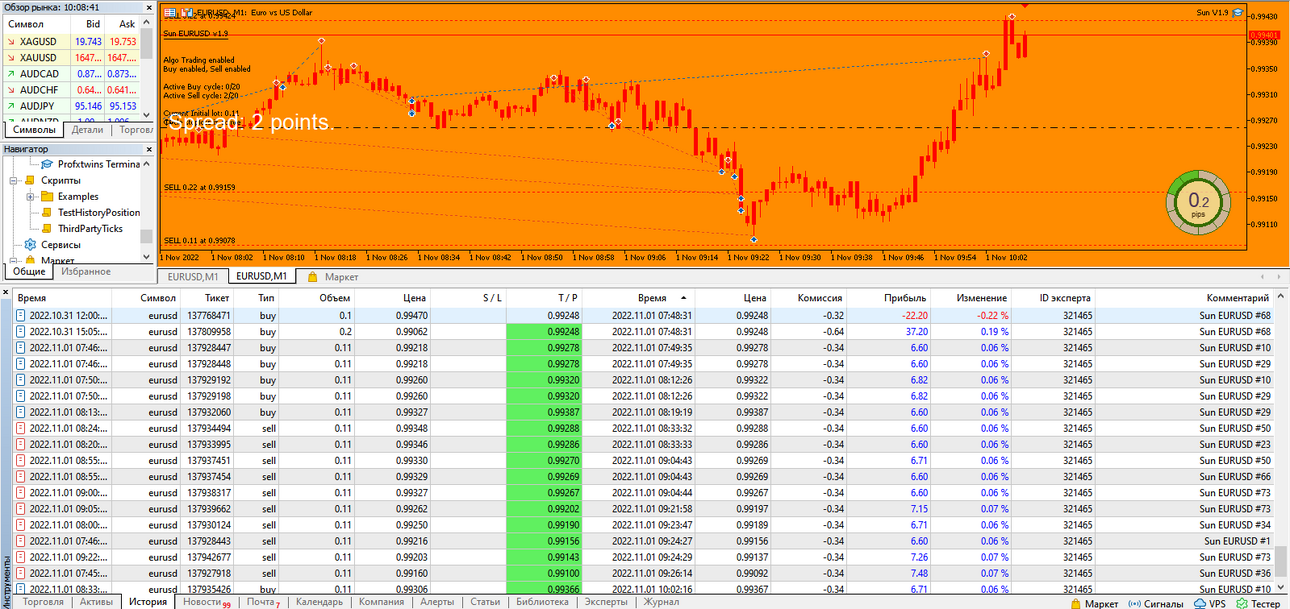Click the Сервисы item in Navigator

60,244
